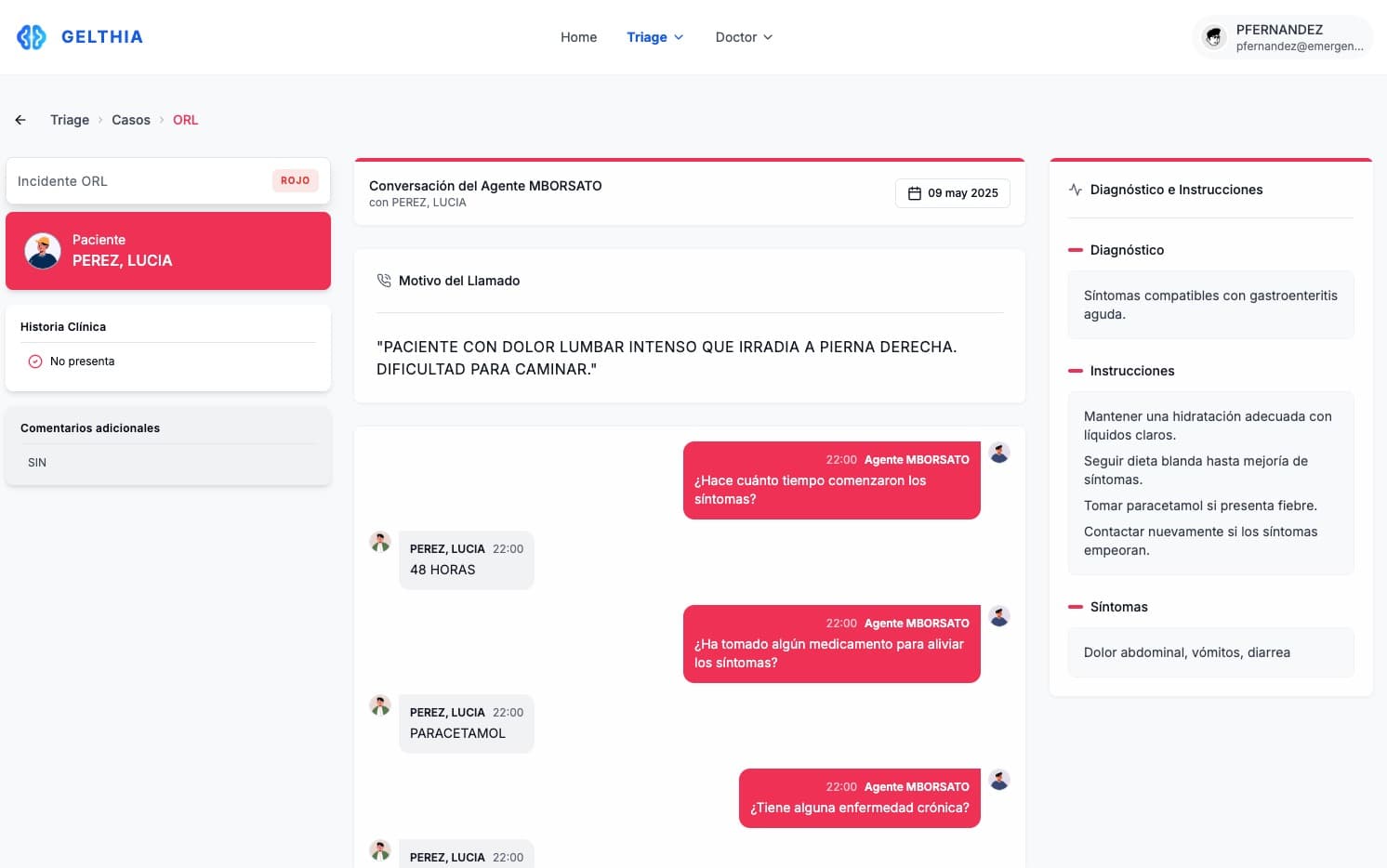Image resolution: width=1387 pixels, height=868 pixels.
Task: Click the hidratación adecuada instruction
Action: (1208, 426)
